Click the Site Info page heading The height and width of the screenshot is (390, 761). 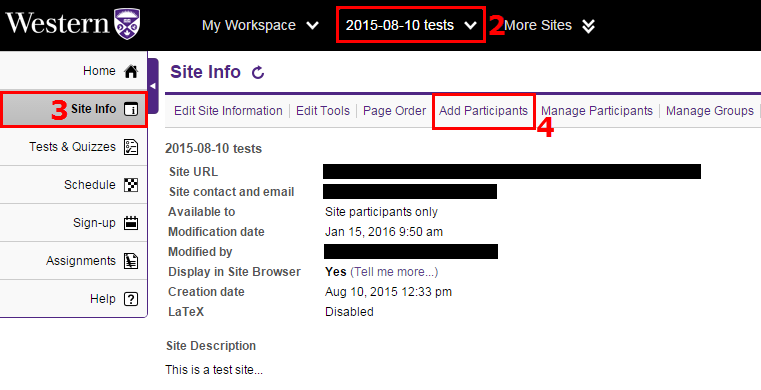tap(205, 72)
